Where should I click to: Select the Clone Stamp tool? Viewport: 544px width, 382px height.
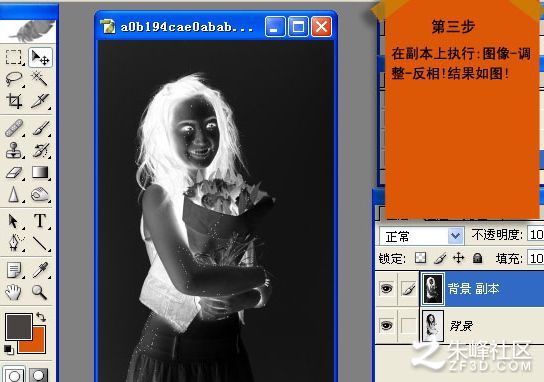14,150
